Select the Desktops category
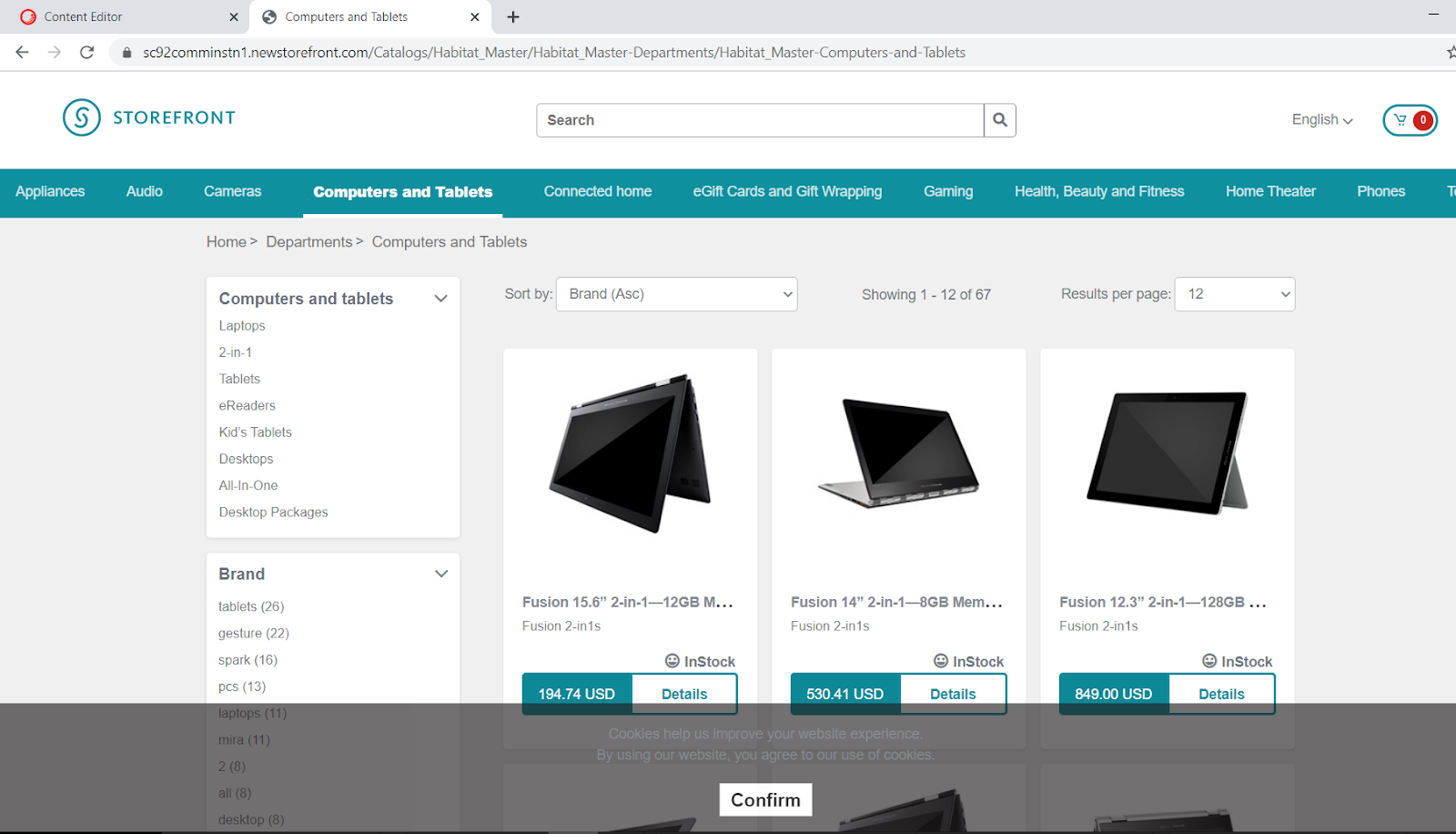 point(246,459)
